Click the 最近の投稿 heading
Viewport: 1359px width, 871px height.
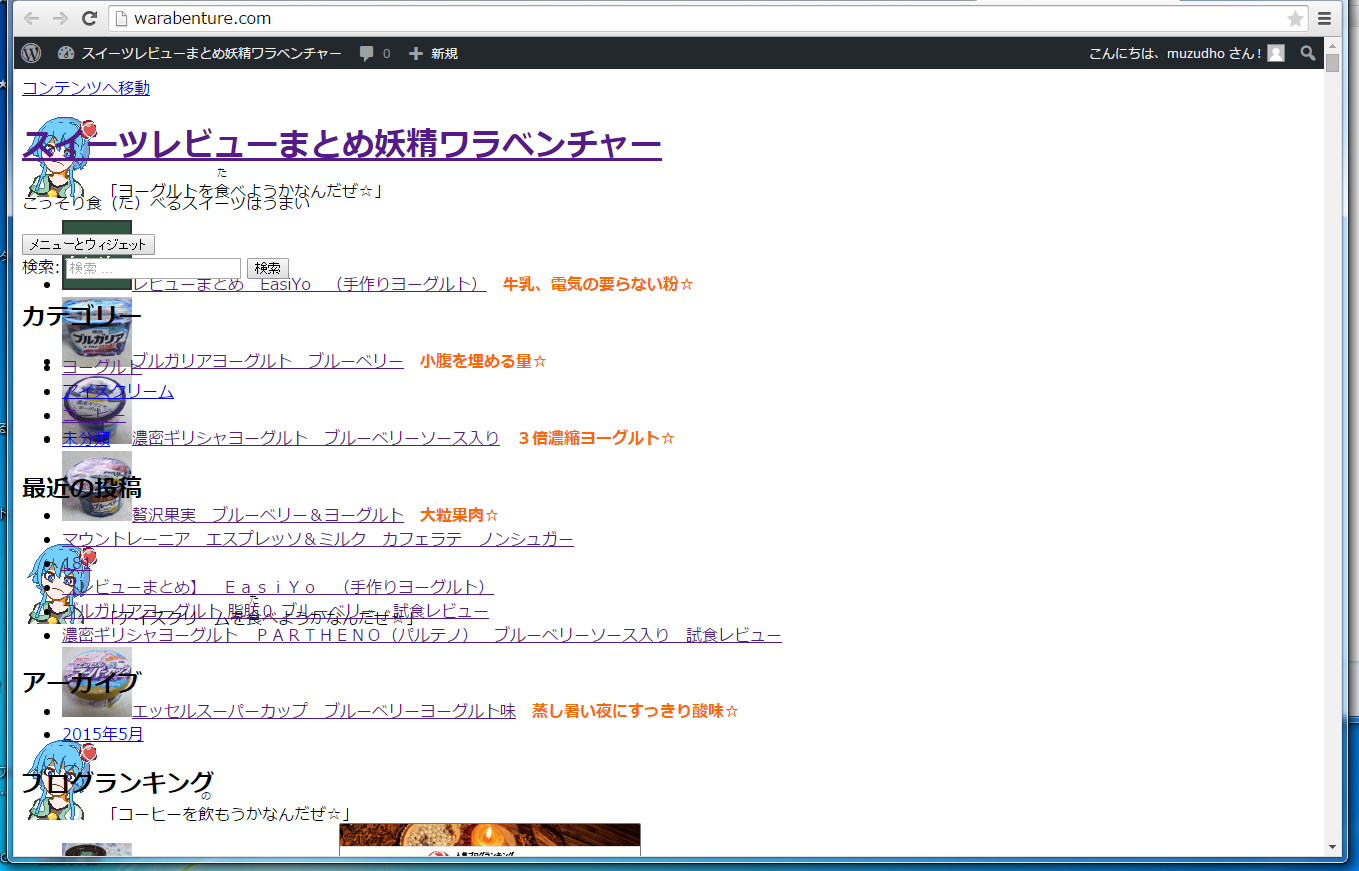[82, 488]
